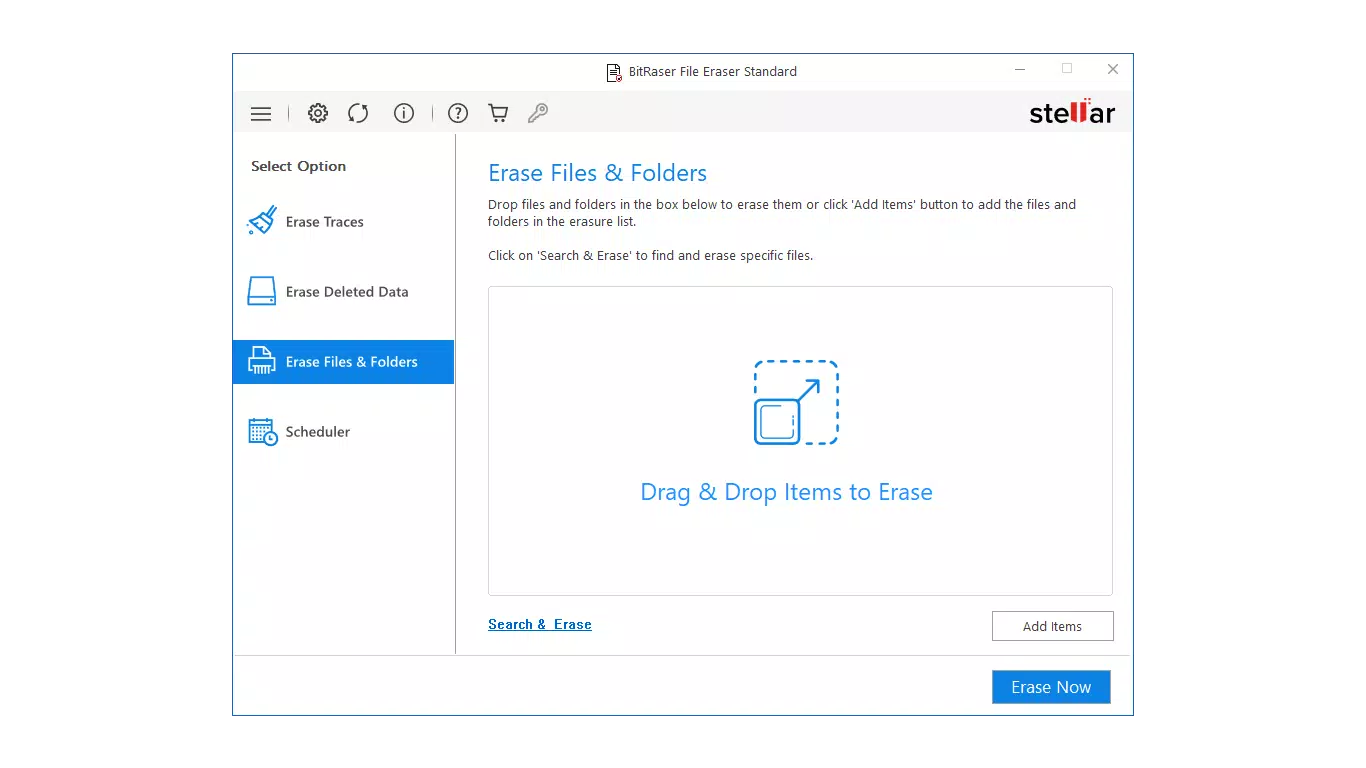Select Erase Traces option
1366x768 pixels.
(x=343, y=222)
